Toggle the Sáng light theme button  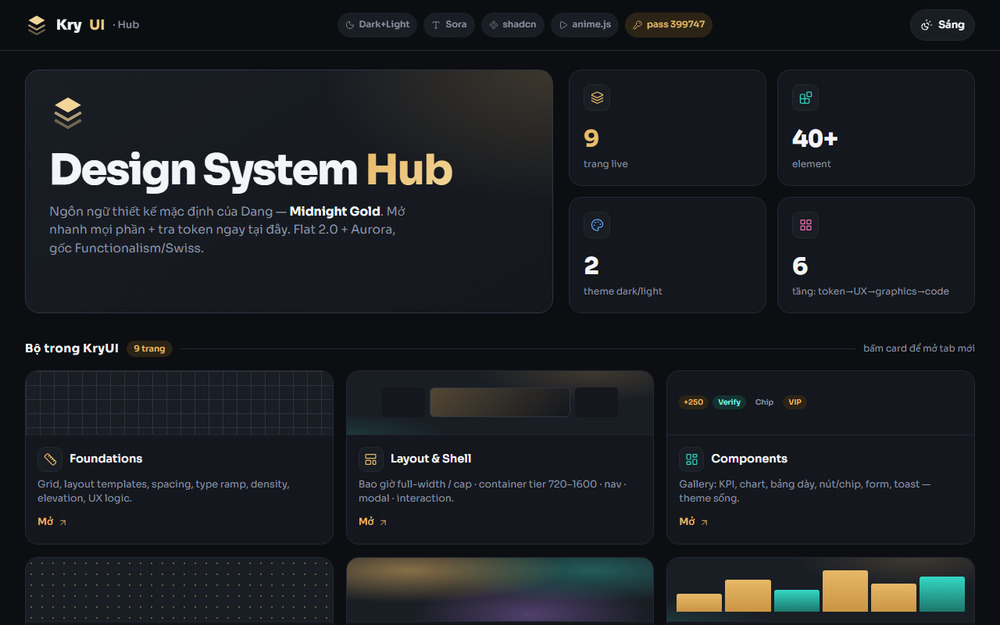(942, 25)
